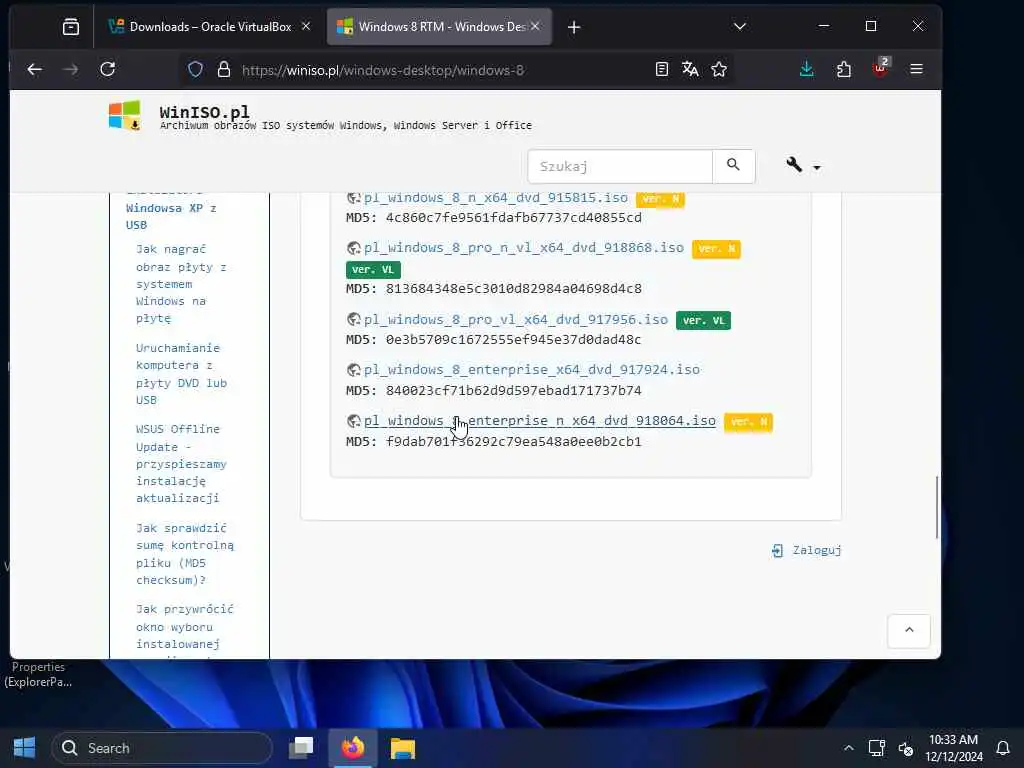1024x768 pixels.
Task: Open a new tab with plus
Action: tap(574, 27)
